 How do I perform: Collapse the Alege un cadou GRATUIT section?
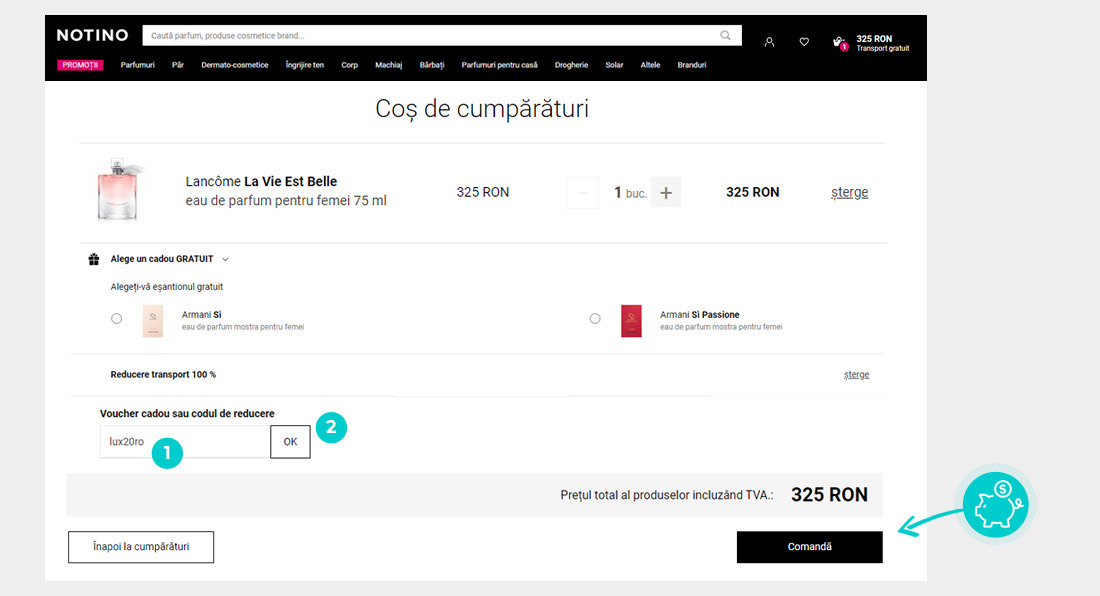tap(225, 259)
